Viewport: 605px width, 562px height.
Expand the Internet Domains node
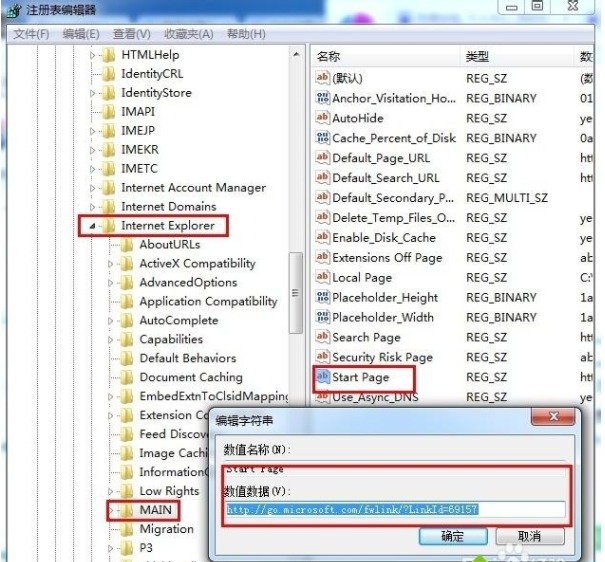coord(92,207)
